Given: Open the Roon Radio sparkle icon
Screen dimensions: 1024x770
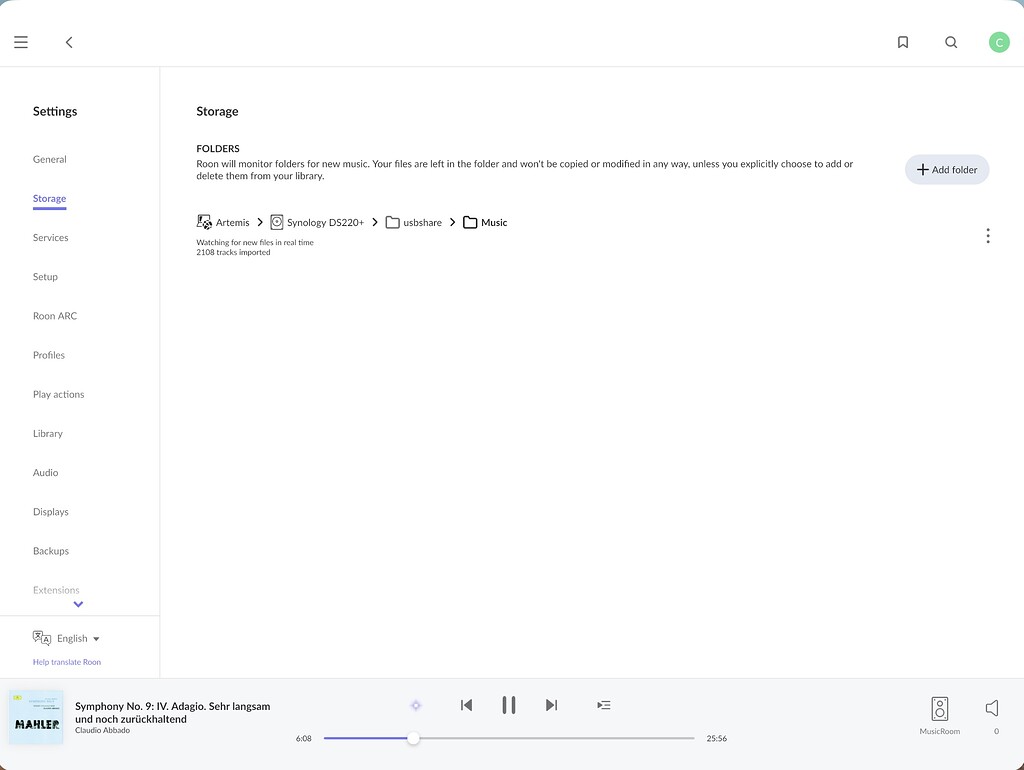Looking at the screenshot, I should coord(416,705).
